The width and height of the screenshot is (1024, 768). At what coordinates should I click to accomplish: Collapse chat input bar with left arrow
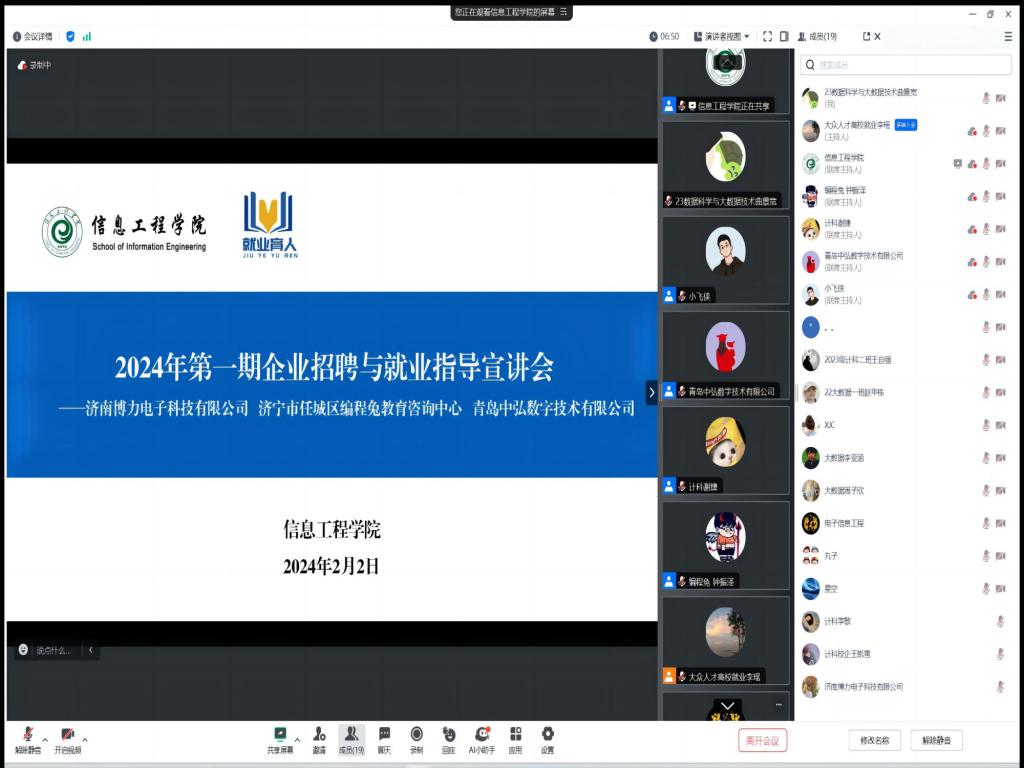tap(91, 650)
